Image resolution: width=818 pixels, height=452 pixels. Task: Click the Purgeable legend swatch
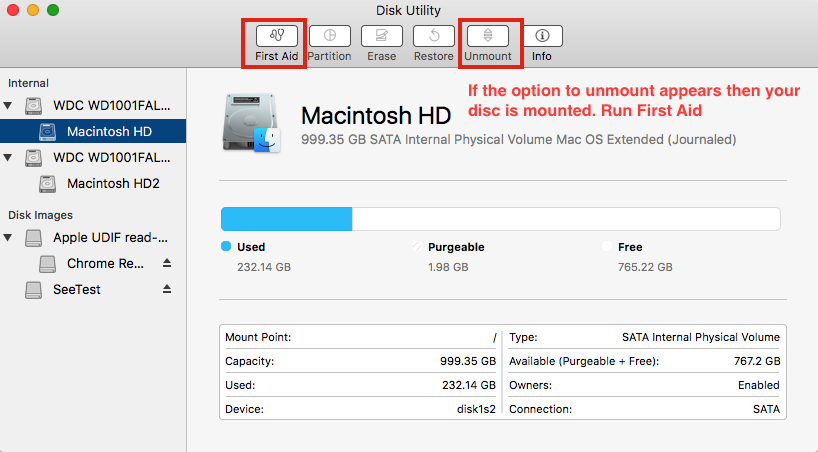tap(416, 246)
